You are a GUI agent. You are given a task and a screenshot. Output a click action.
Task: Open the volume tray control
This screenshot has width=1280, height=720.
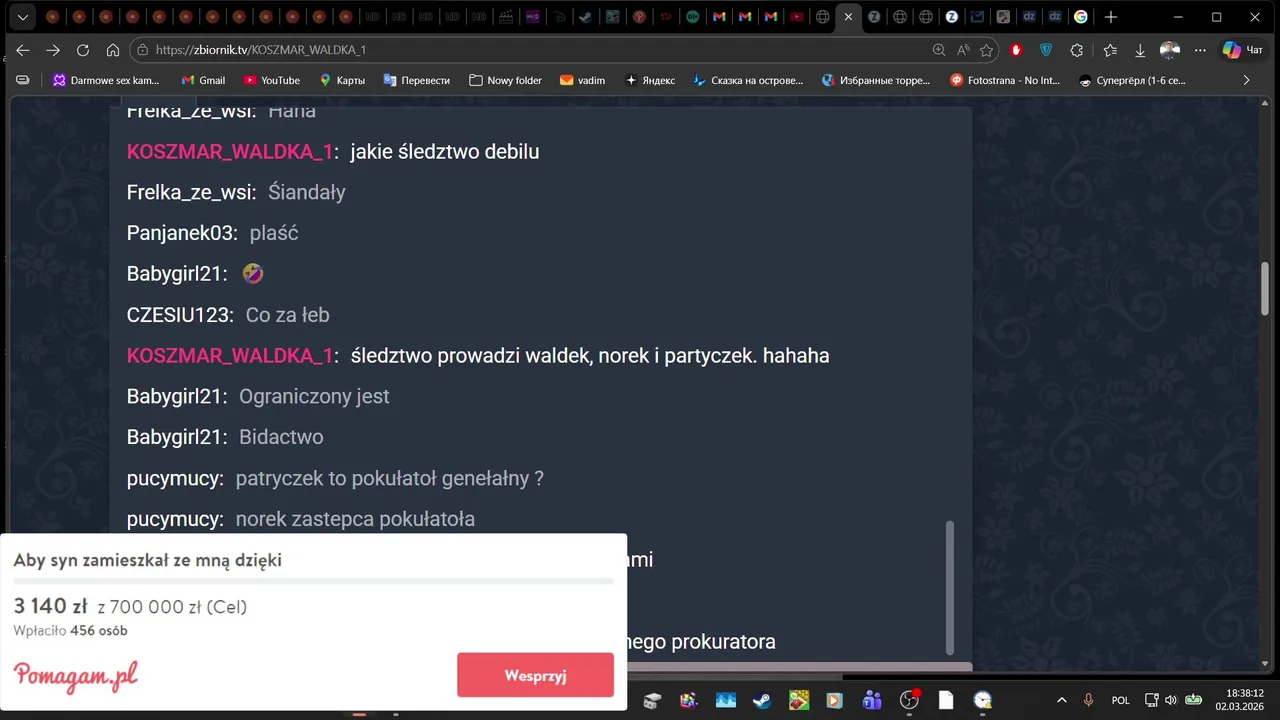pos(1171,700)
